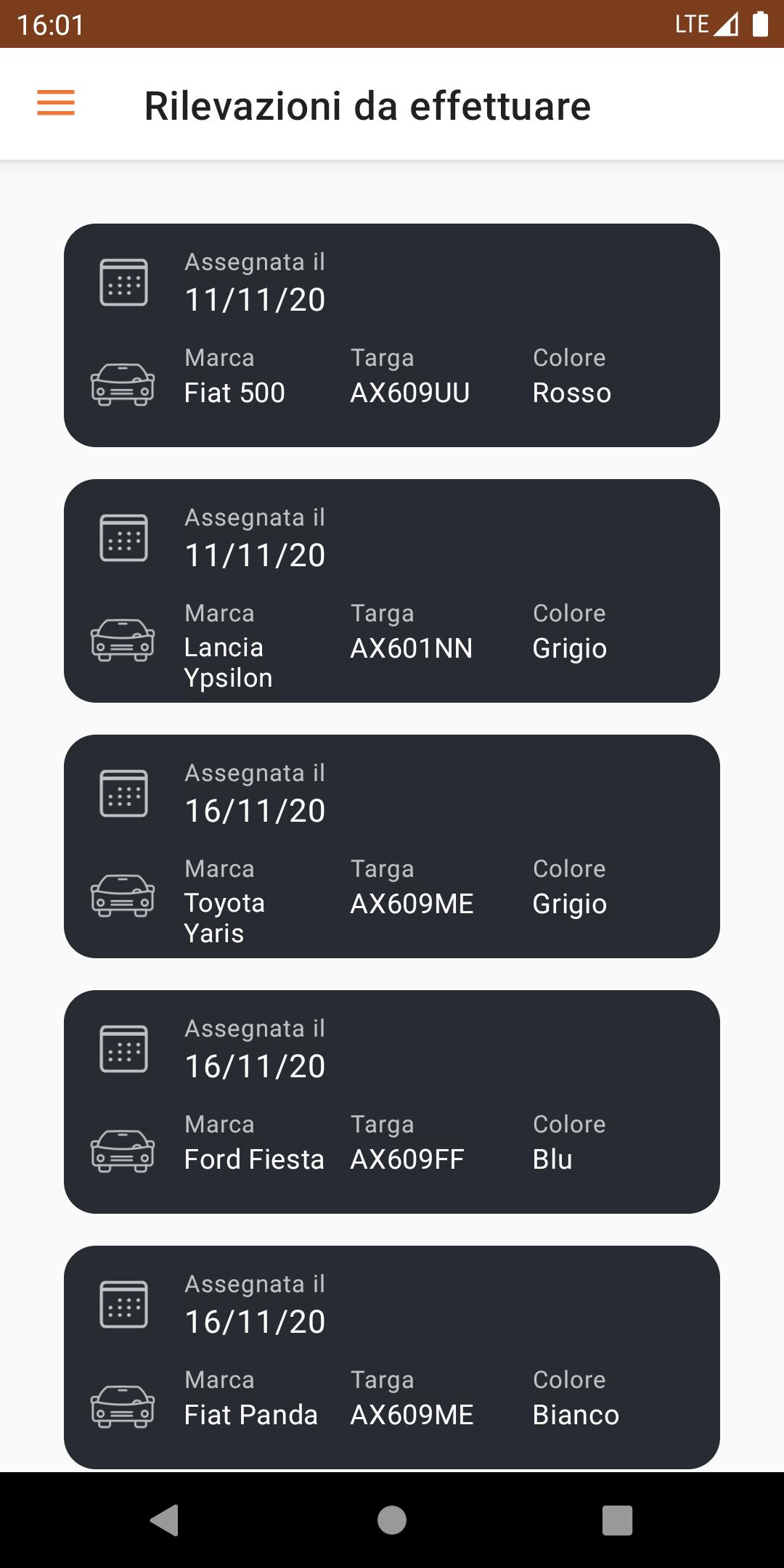
Task: Tap the Blu color value
Action: pyautogui.click(x=552, y=1159)
